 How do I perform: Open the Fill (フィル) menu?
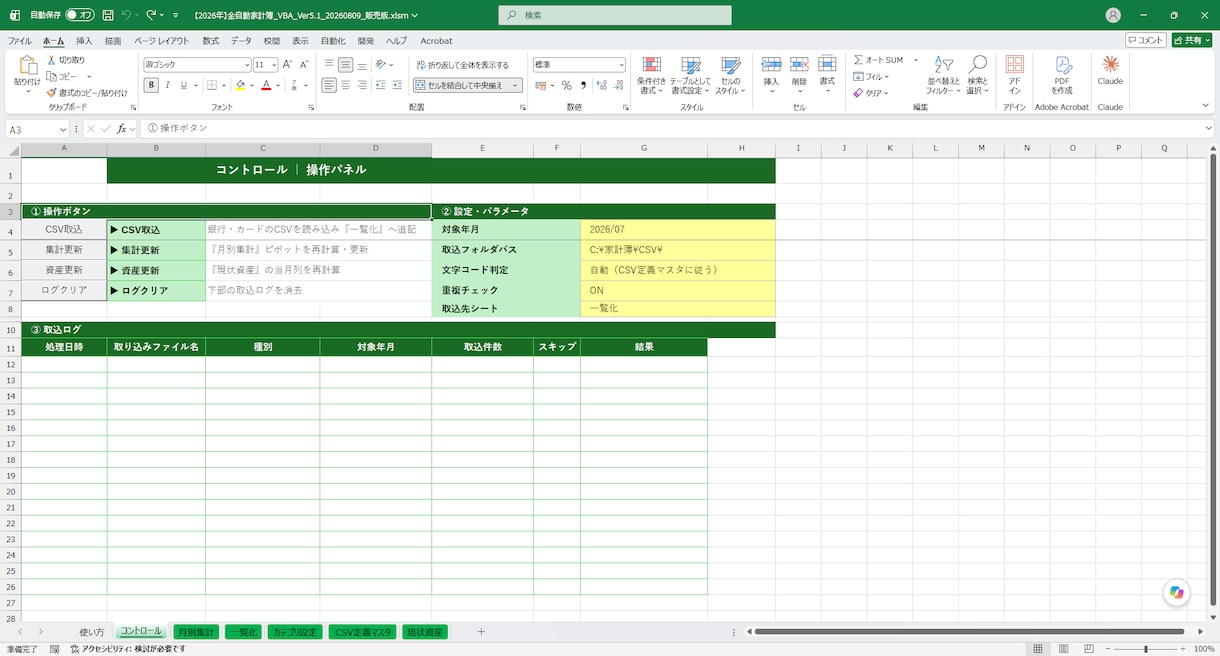click(x=872, y=76)
